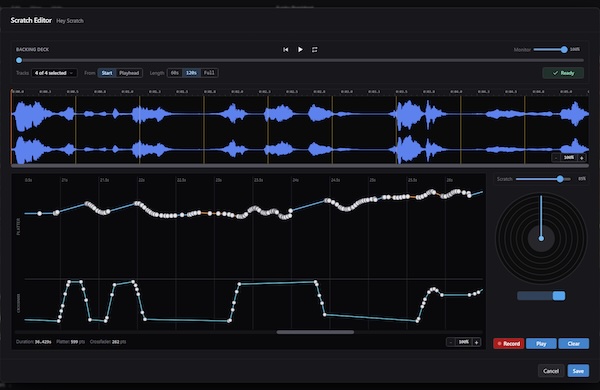
Task: Open the Tracks selection dropdown
Action: click(54, 73)
